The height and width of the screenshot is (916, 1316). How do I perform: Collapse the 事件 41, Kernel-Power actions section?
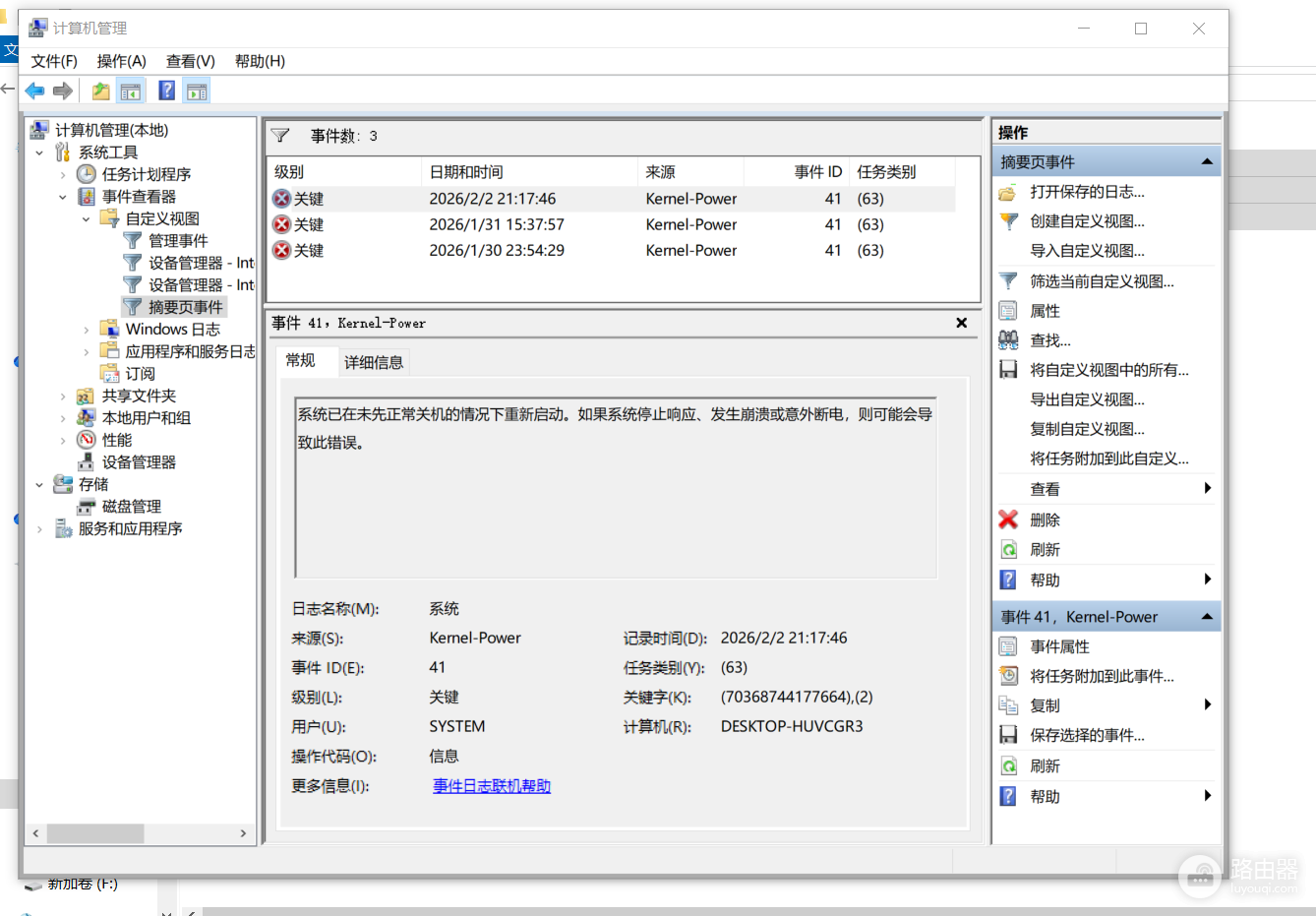[1207, 617]
